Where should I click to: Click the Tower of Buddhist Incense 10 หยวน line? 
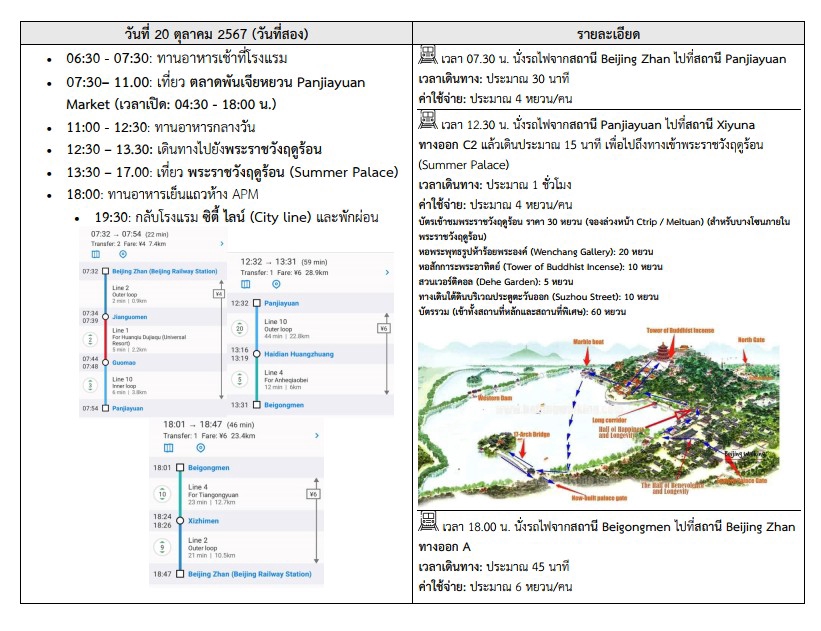click(x=540, y=267)
